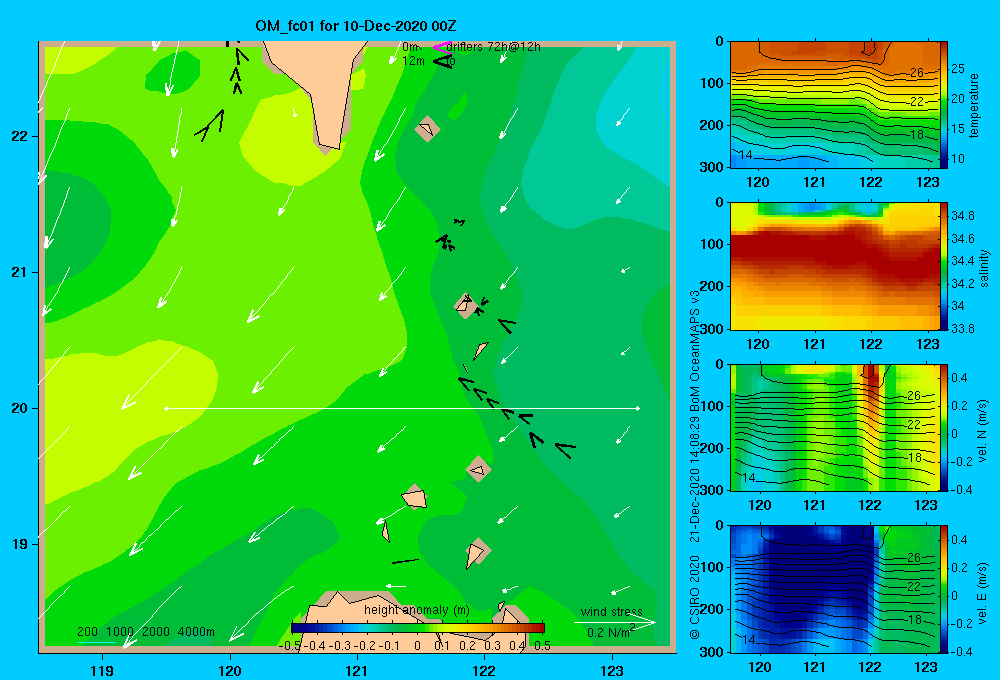Click the '0m' drifter depth label
This screenshot has height=680, width=1000.
tap(410, 47)
